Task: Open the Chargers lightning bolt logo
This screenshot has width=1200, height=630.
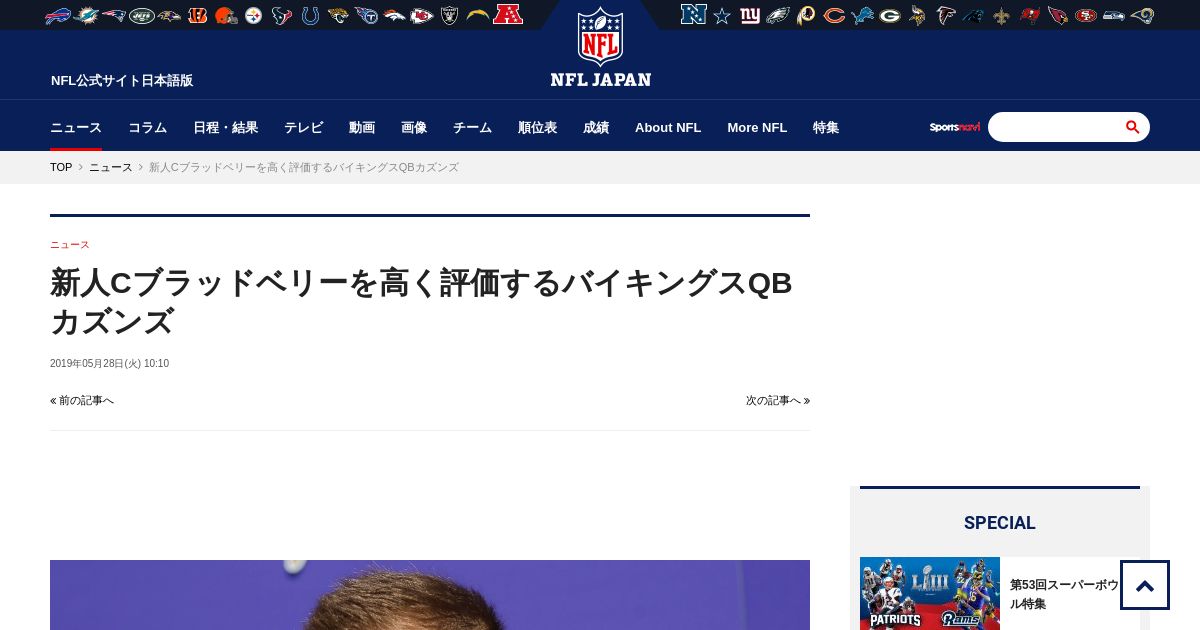Action: coord(478,15)
